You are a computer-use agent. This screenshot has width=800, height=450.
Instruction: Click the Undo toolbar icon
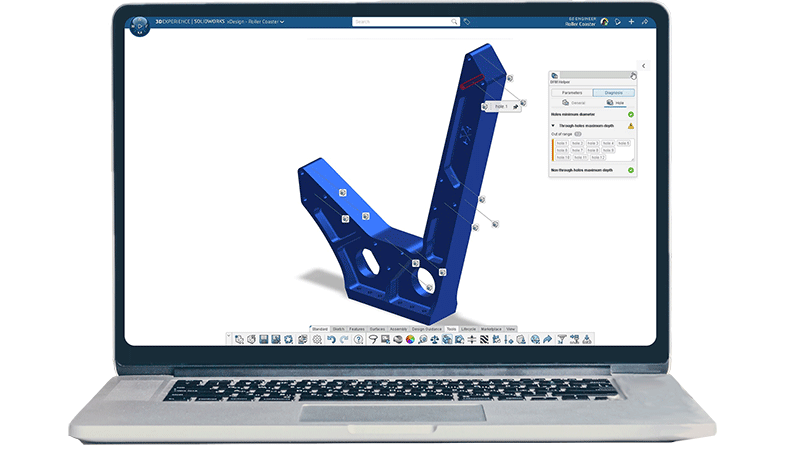pos(331,339)
